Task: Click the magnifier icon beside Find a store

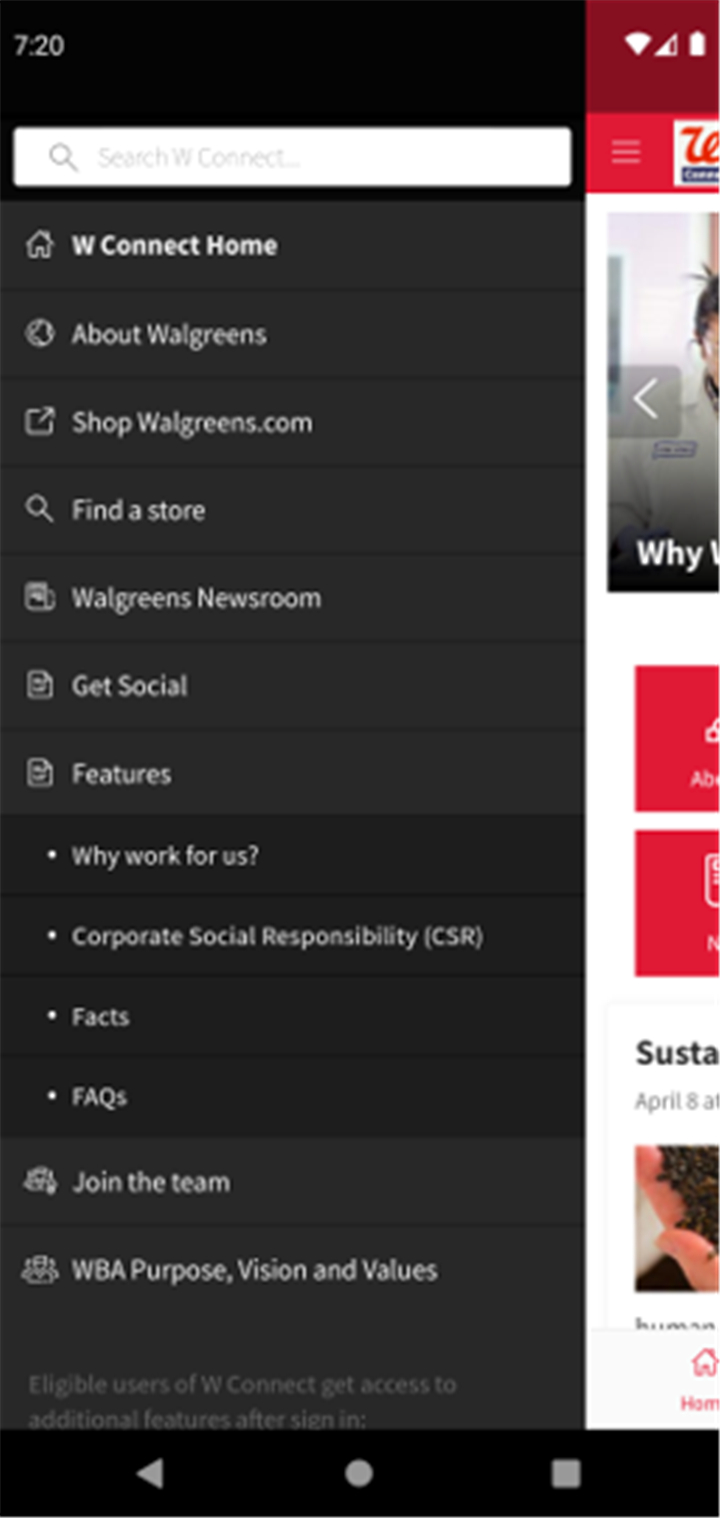Action: (39, 509)
